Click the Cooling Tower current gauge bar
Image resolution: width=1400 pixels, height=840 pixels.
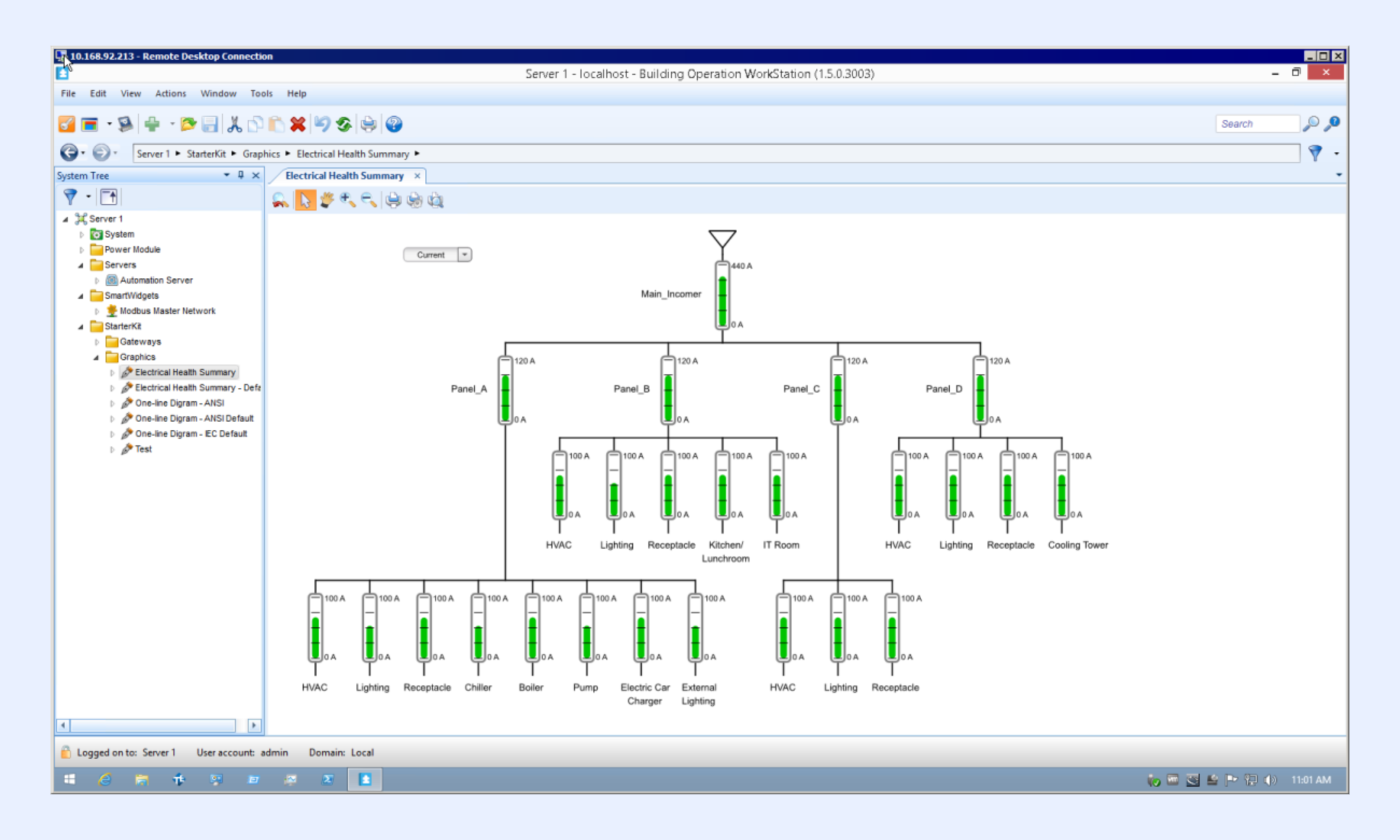(x=1062, y=485)
